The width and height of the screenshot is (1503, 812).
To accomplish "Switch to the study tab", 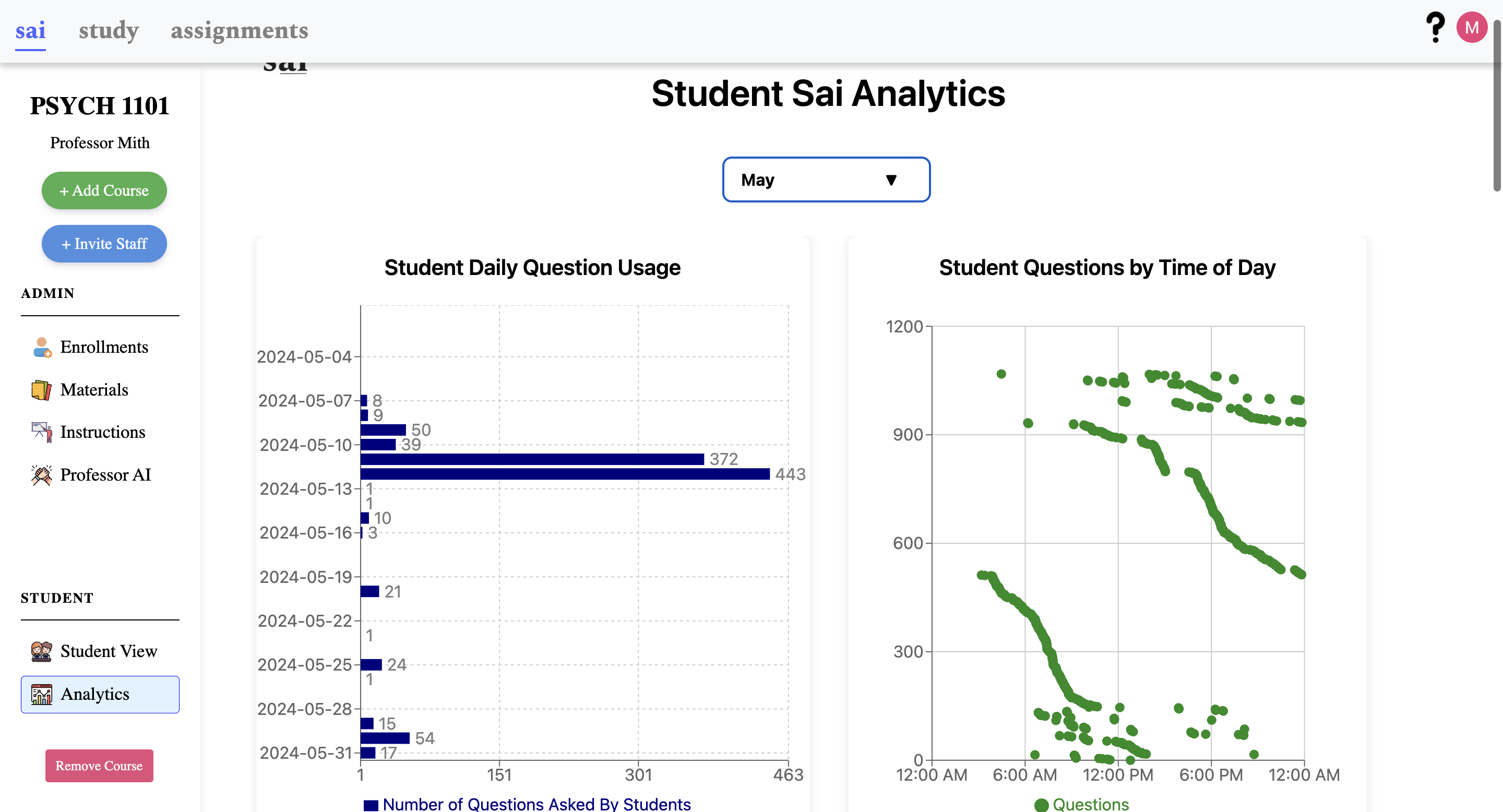I will [109, 30].
